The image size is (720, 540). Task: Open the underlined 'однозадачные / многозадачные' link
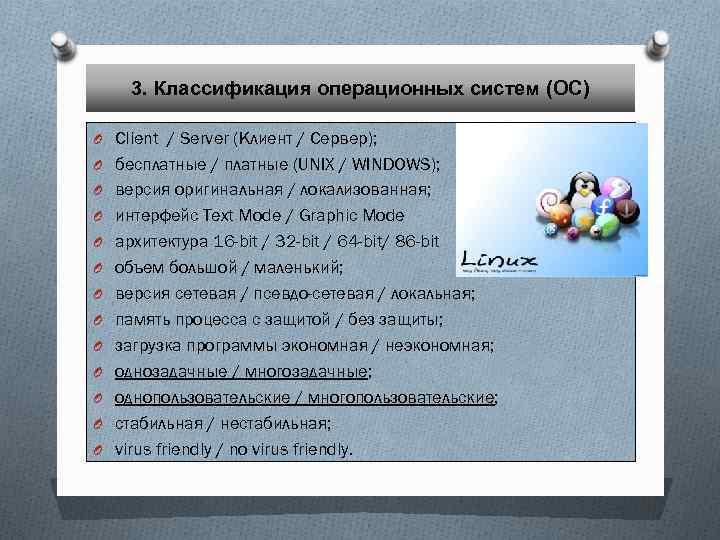241,371
